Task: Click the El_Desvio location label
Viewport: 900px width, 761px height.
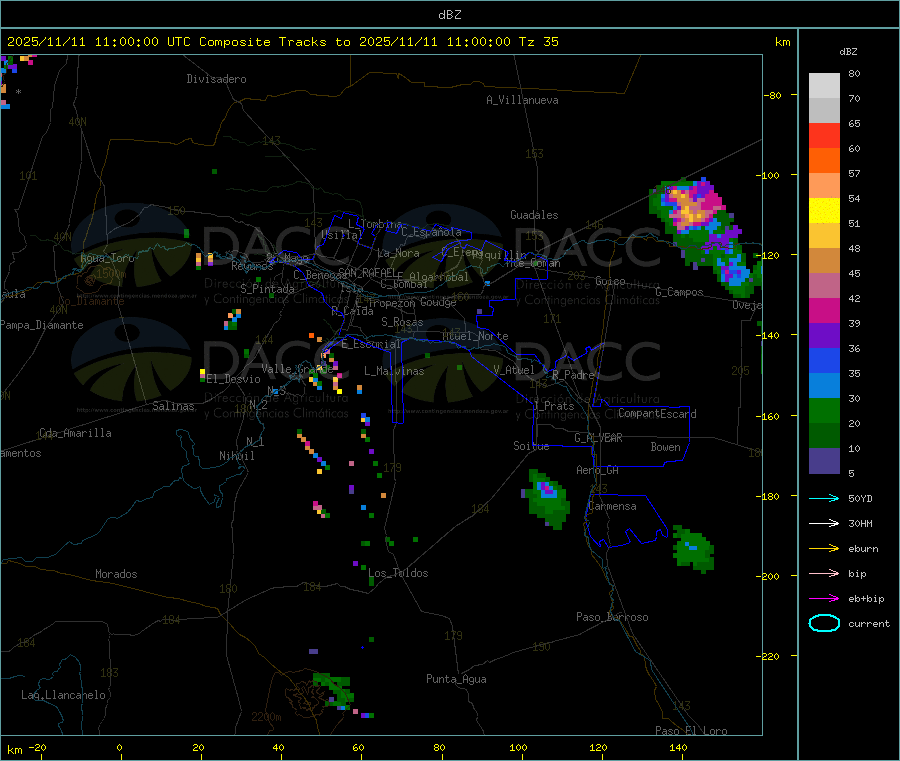Action: [233, 379]
